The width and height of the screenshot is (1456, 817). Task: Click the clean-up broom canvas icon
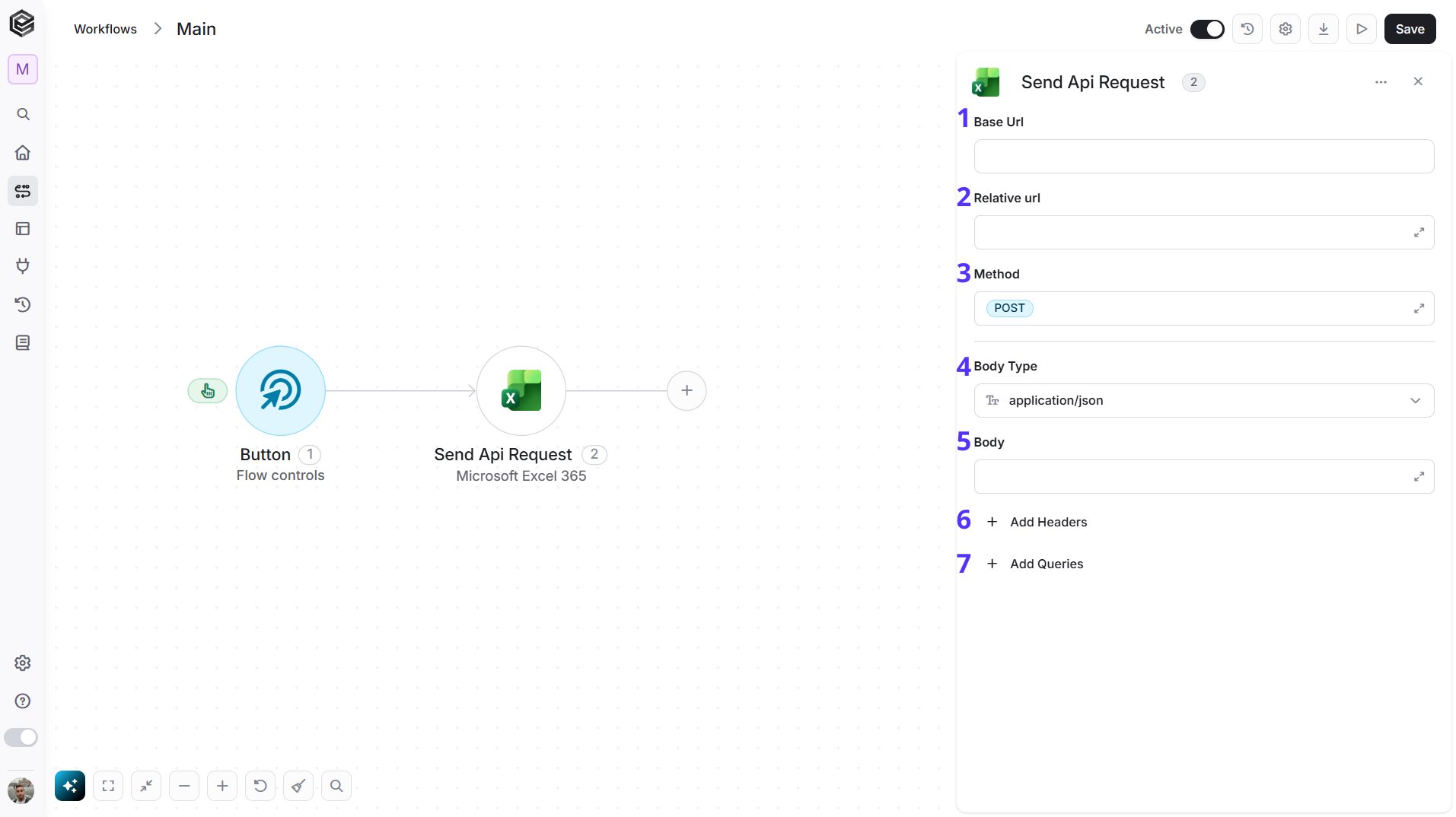coord(298,786)
